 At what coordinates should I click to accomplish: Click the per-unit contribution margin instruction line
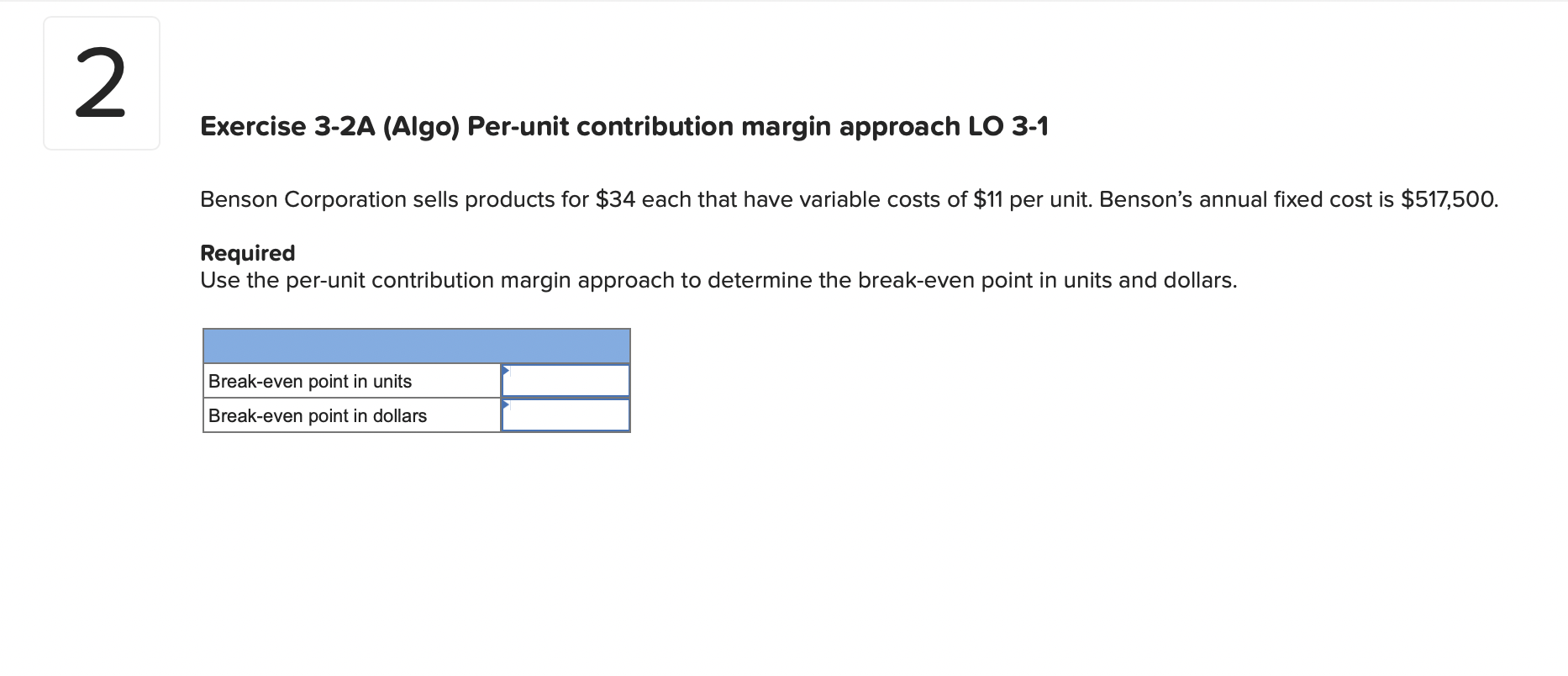(x=718, y=280)
